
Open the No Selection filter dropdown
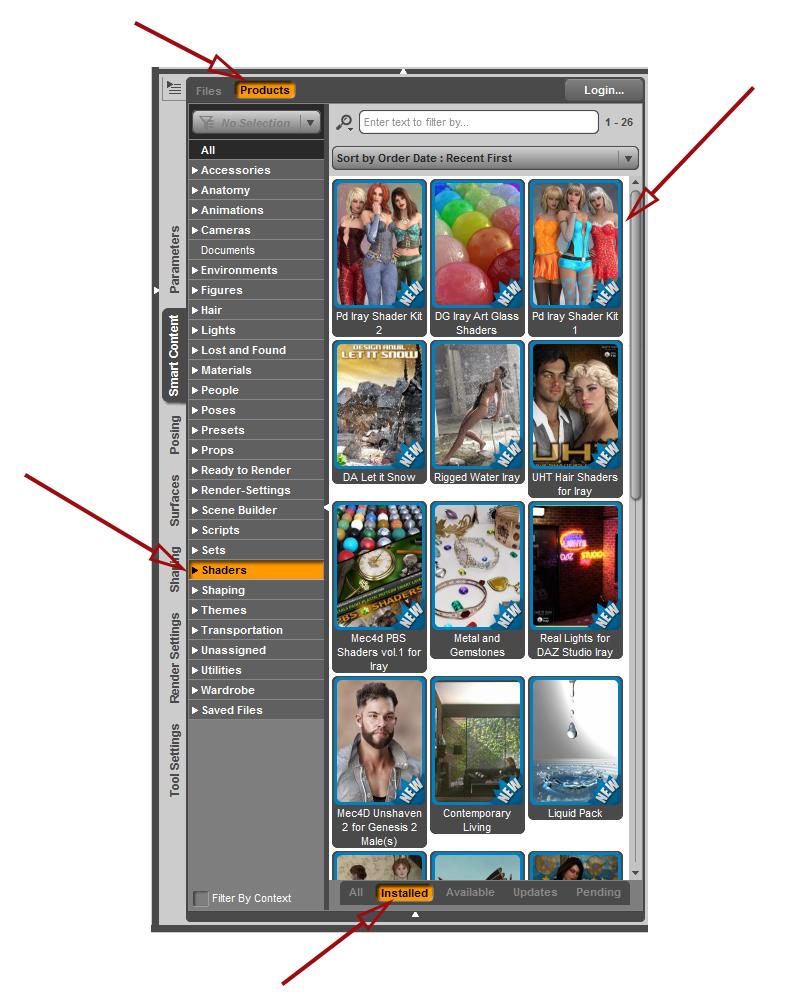pyautogui.click(x=311, y=122)
